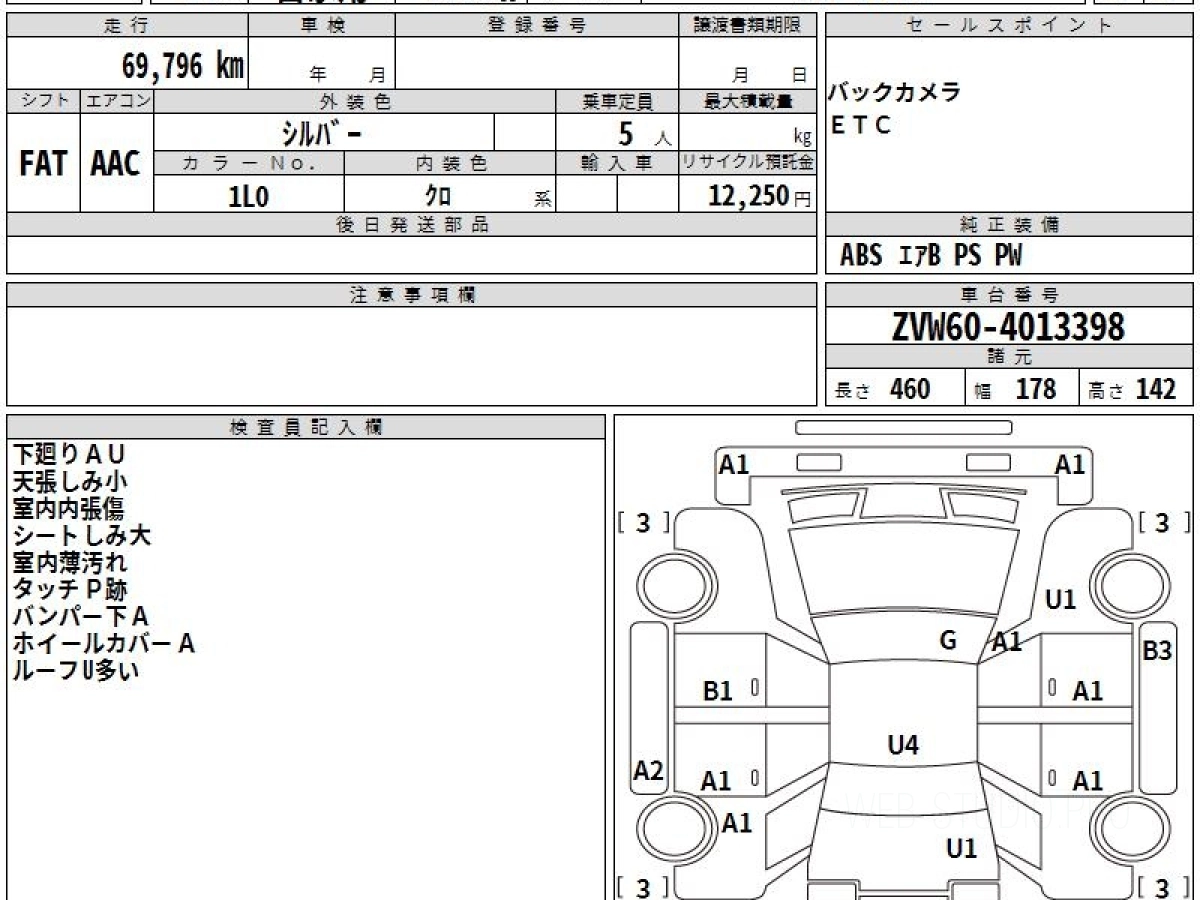This screenshot has height=900, width=1200.
Task: Click the カラーNo. header
Action: 249,164
